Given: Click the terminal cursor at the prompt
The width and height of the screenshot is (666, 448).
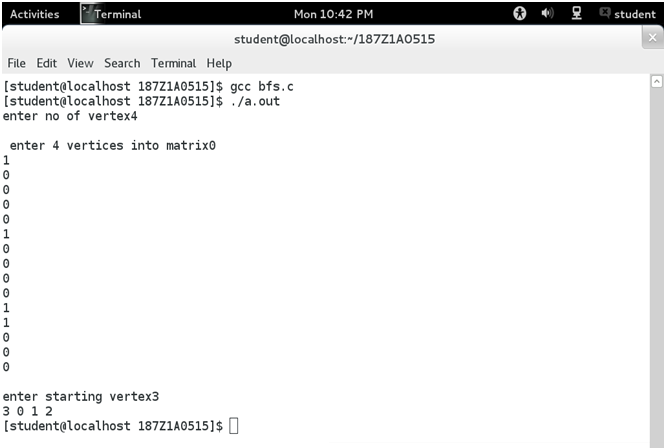Looking at the screenshot, I should pyautogui.click(x=234, y=425).
